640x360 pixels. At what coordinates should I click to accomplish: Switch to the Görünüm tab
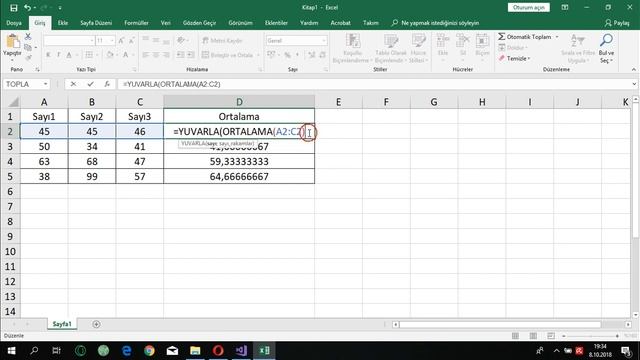240,23
